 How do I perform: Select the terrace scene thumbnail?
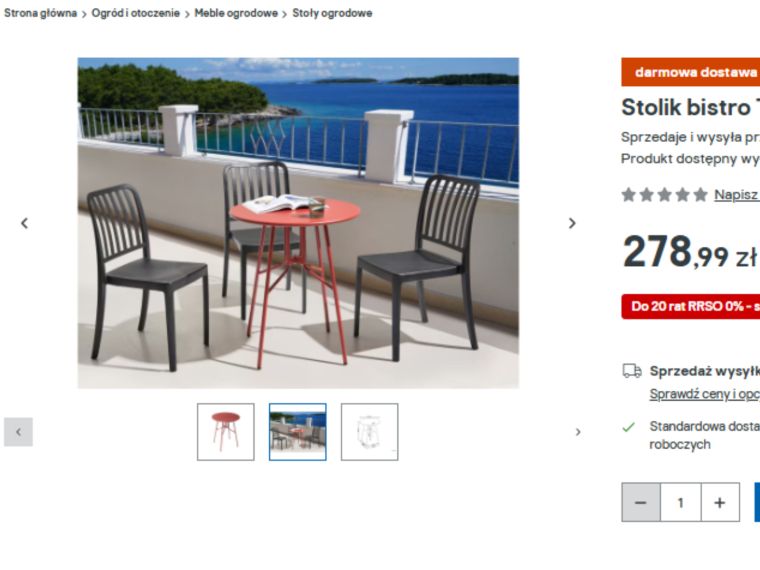point(298,432)
